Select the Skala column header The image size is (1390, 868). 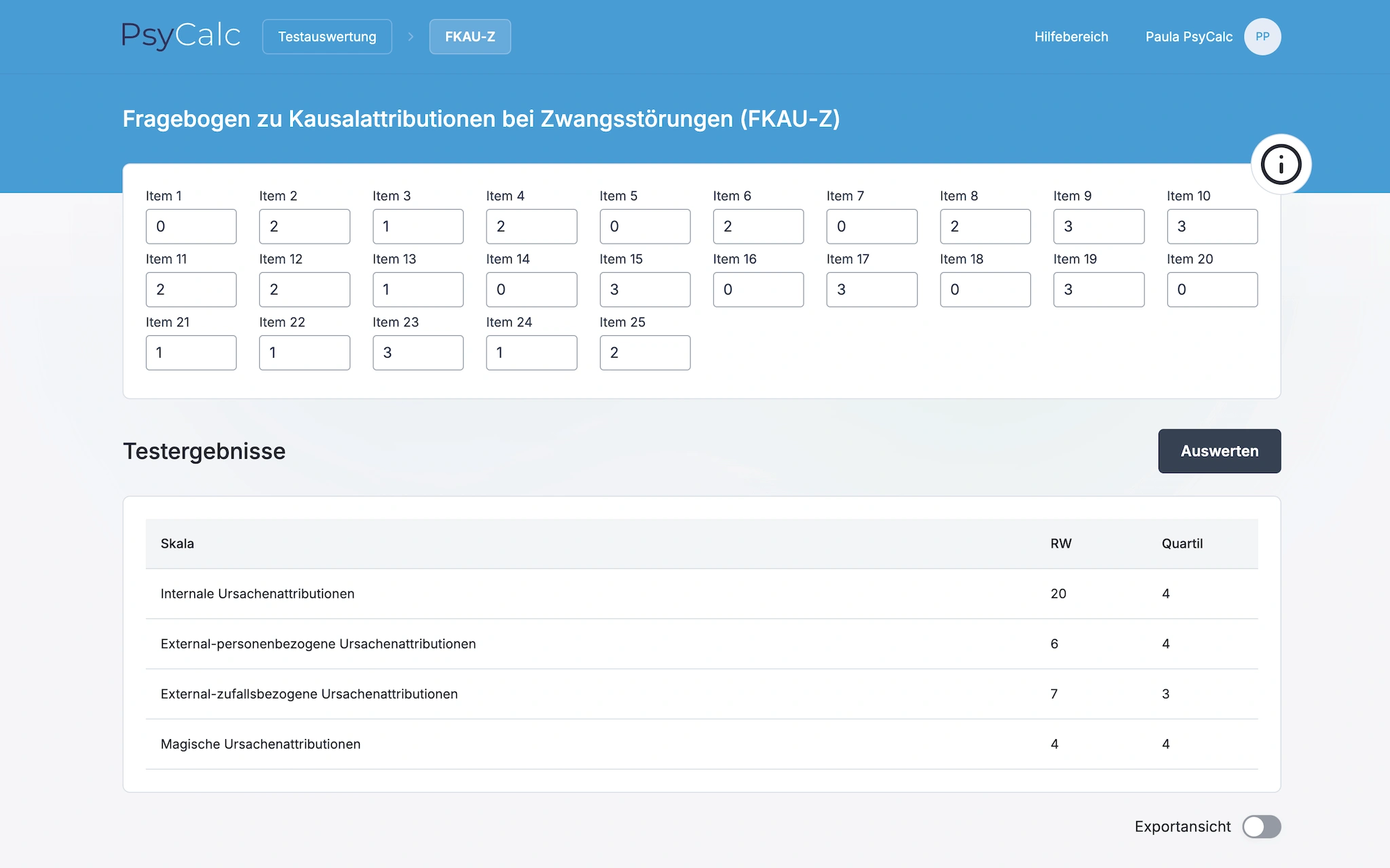tap(177, 544)
